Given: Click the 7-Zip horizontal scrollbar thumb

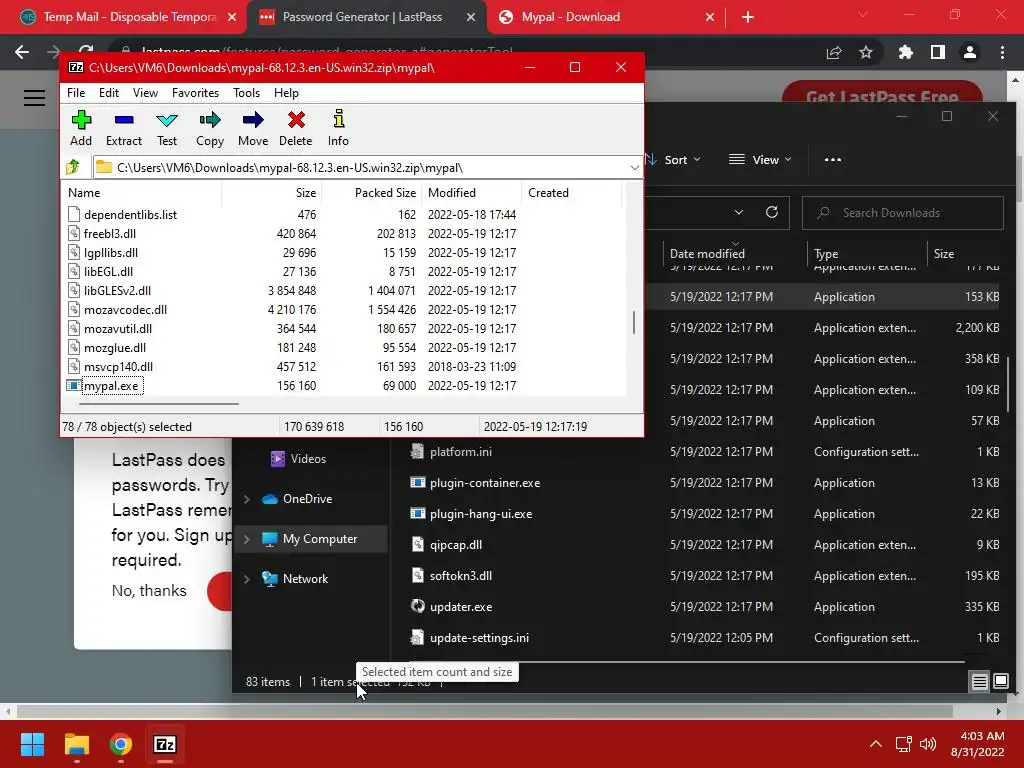Looking at the screenshot, I should pos(158,404).
